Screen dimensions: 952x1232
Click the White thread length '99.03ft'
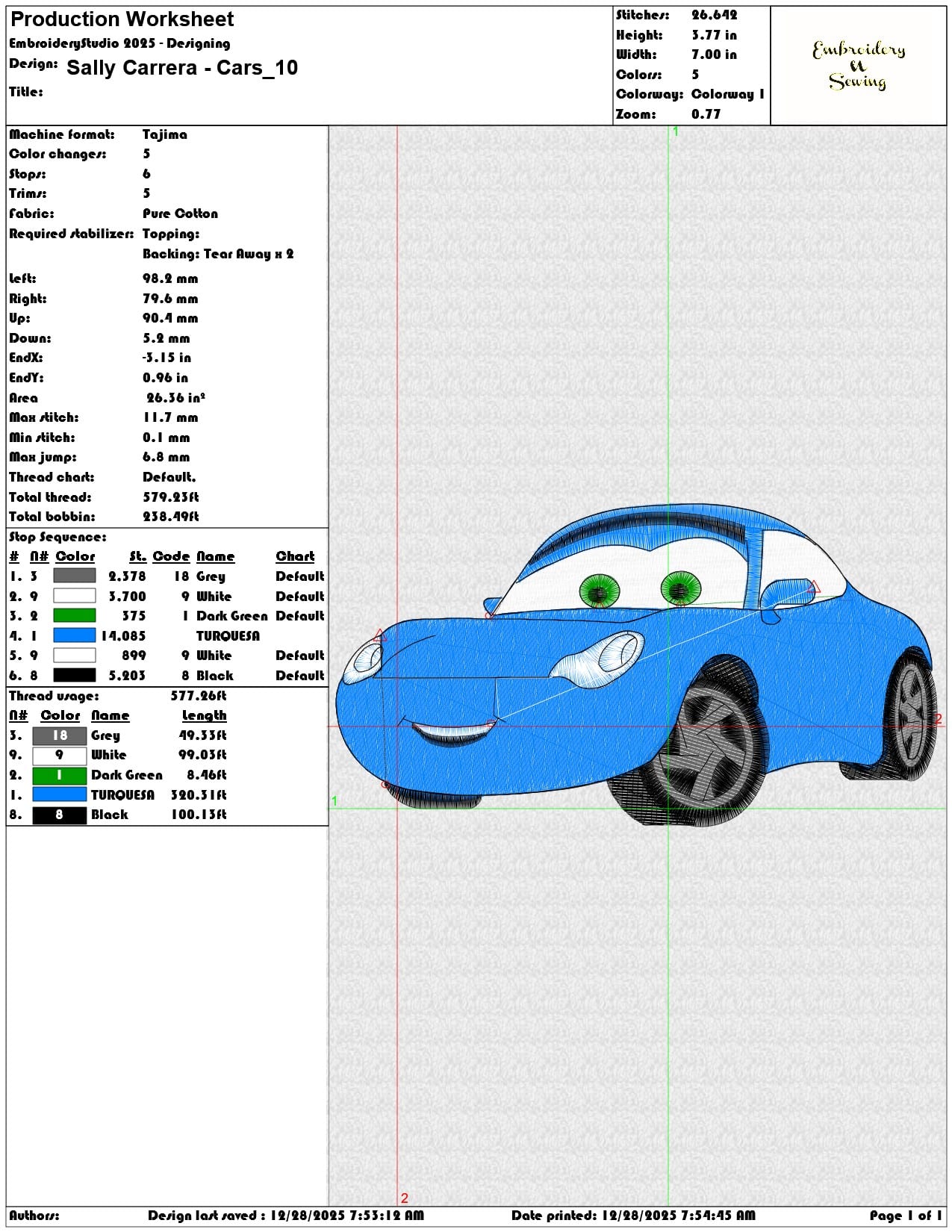point(202,755)
